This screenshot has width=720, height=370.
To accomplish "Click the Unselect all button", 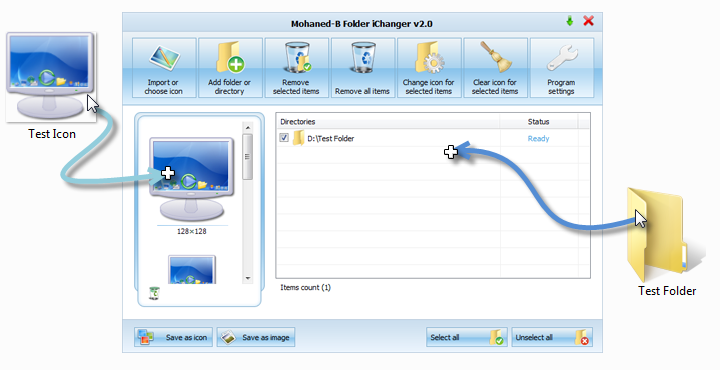I will pyautogui.click(x=552, y=337).
